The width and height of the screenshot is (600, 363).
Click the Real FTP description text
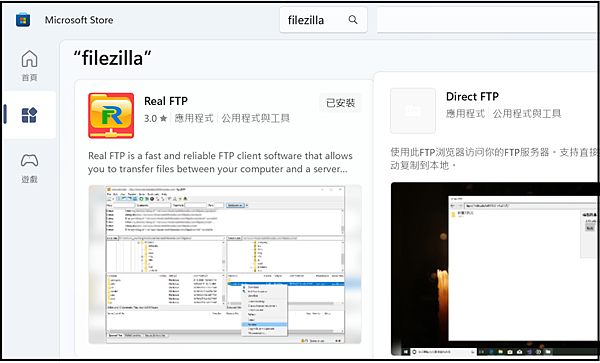(x=220, y=163)
